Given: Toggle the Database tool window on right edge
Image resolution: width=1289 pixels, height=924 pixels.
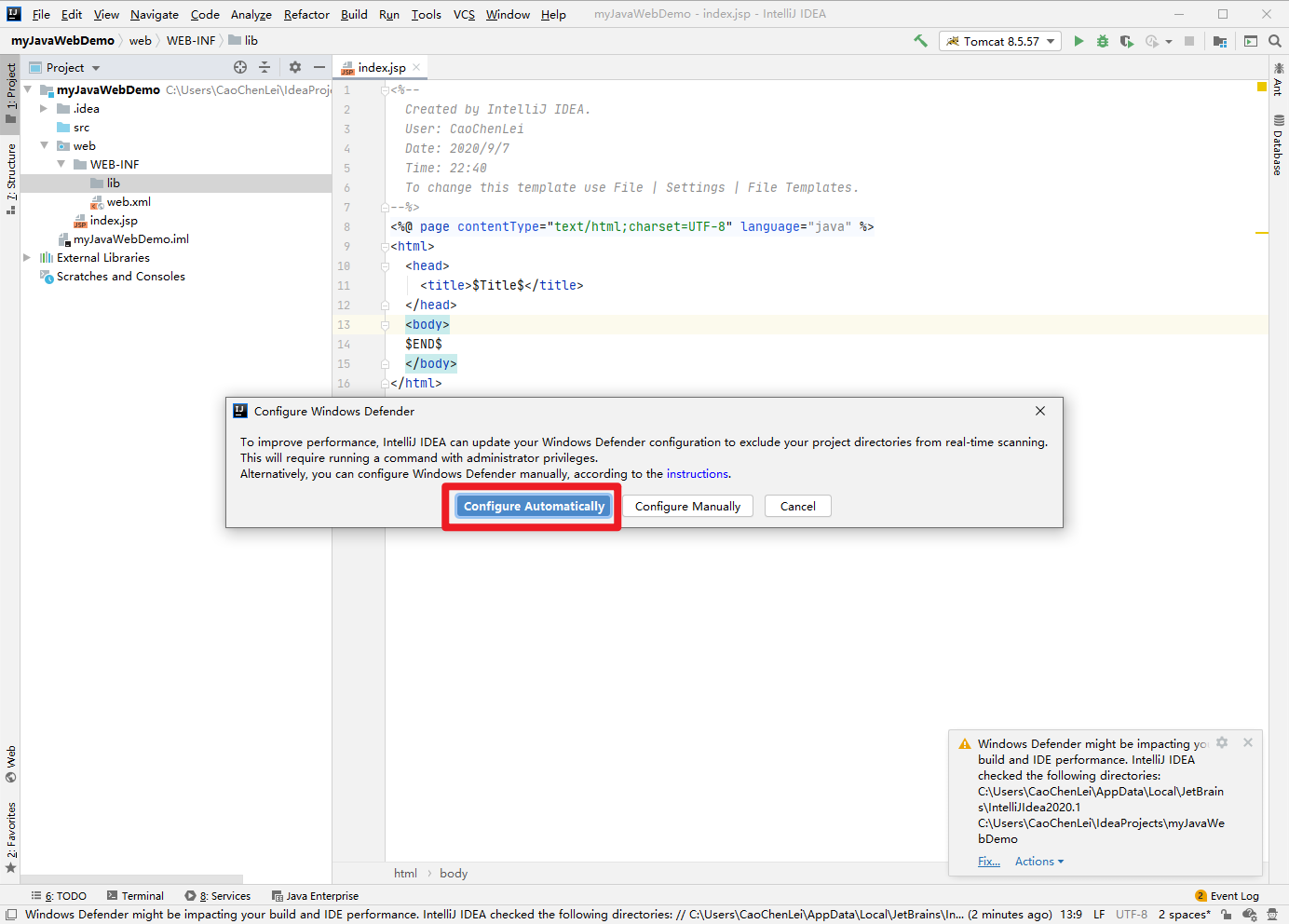Looking at the screenshot, I should (1278, 144).
